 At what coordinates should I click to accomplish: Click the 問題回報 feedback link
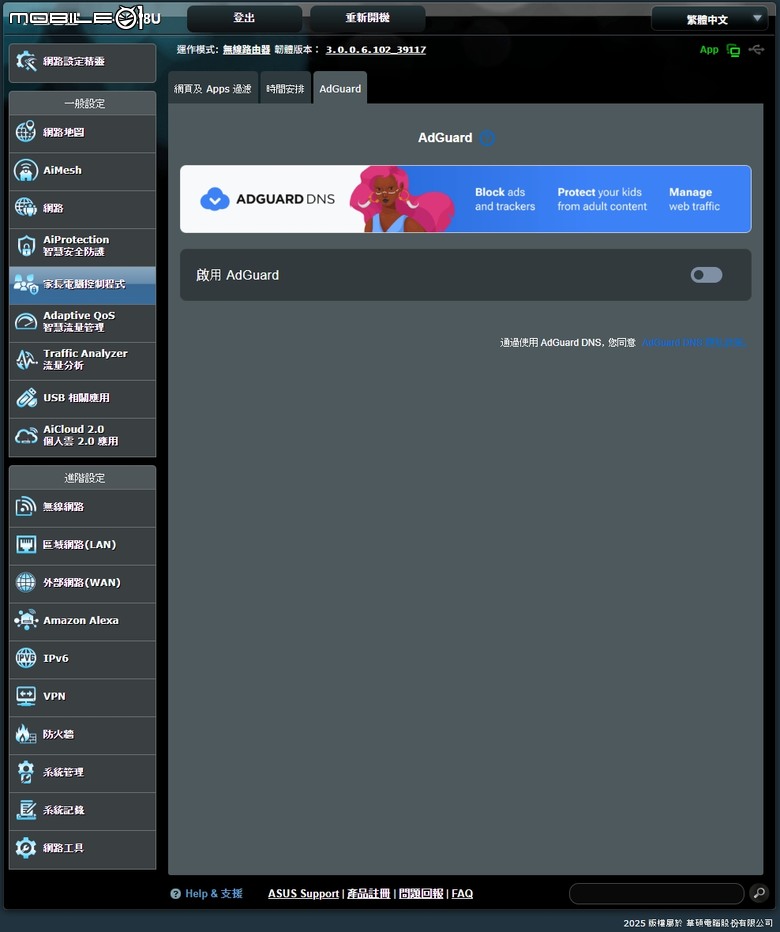421,893
